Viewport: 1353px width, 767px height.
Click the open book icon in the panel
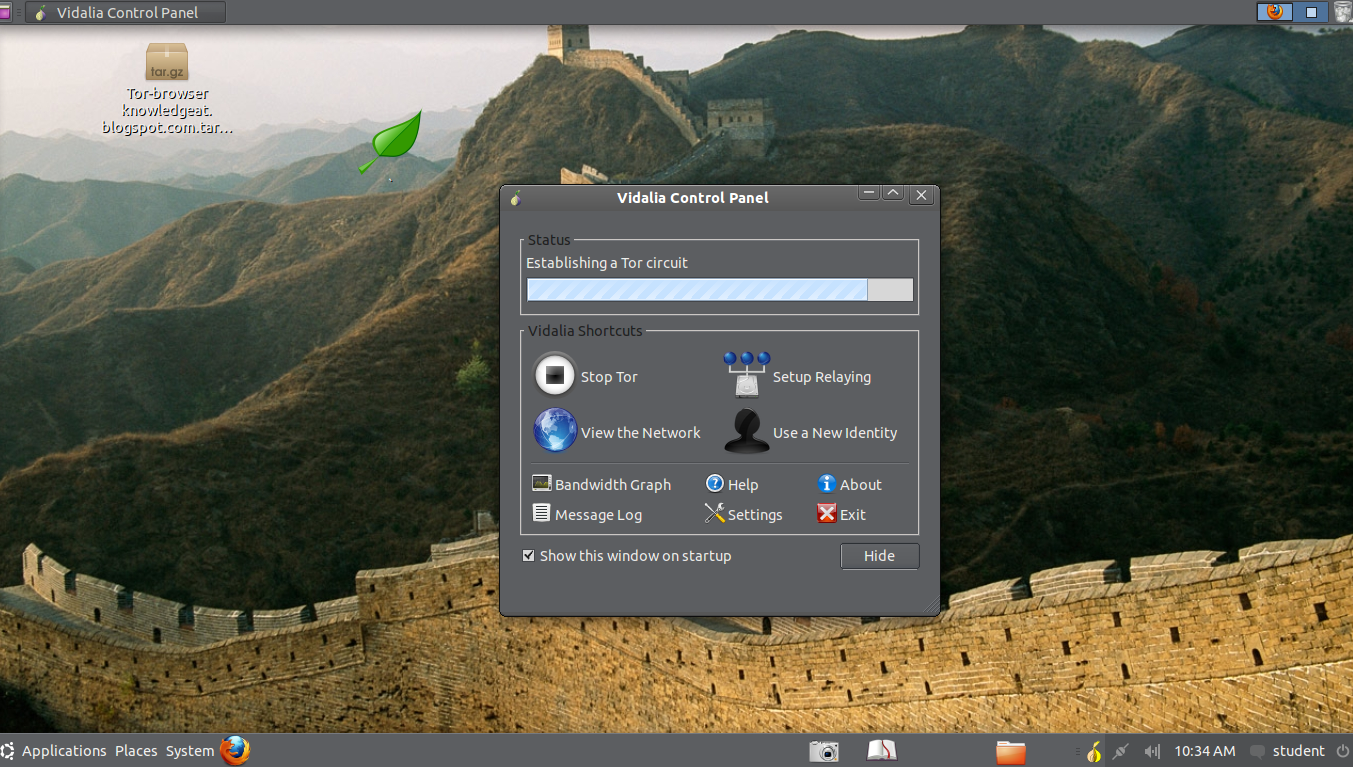(882, 751)
